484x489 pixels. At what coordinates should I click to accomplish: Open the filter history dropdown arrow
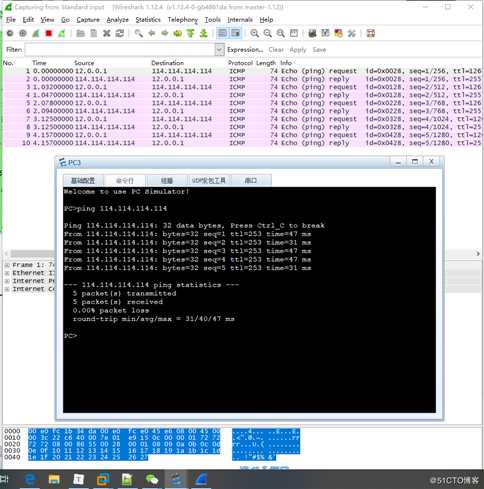219,50
